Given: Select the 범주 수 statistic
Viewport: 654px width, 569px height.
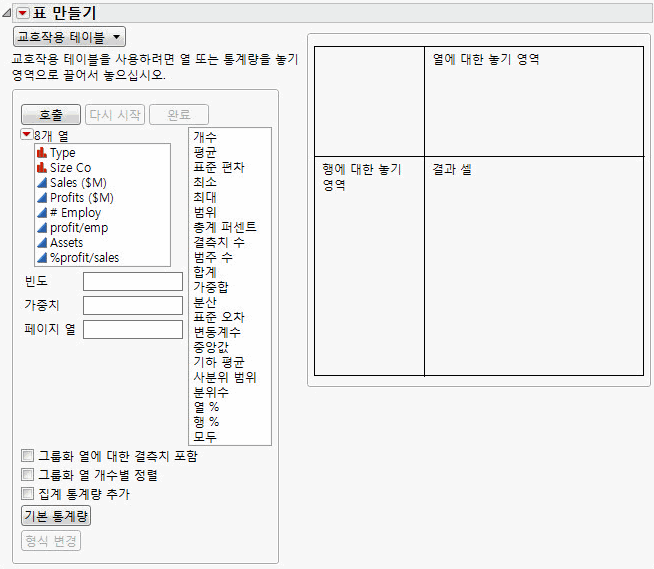Looking at the screenshot, I should tap(213, 257).
